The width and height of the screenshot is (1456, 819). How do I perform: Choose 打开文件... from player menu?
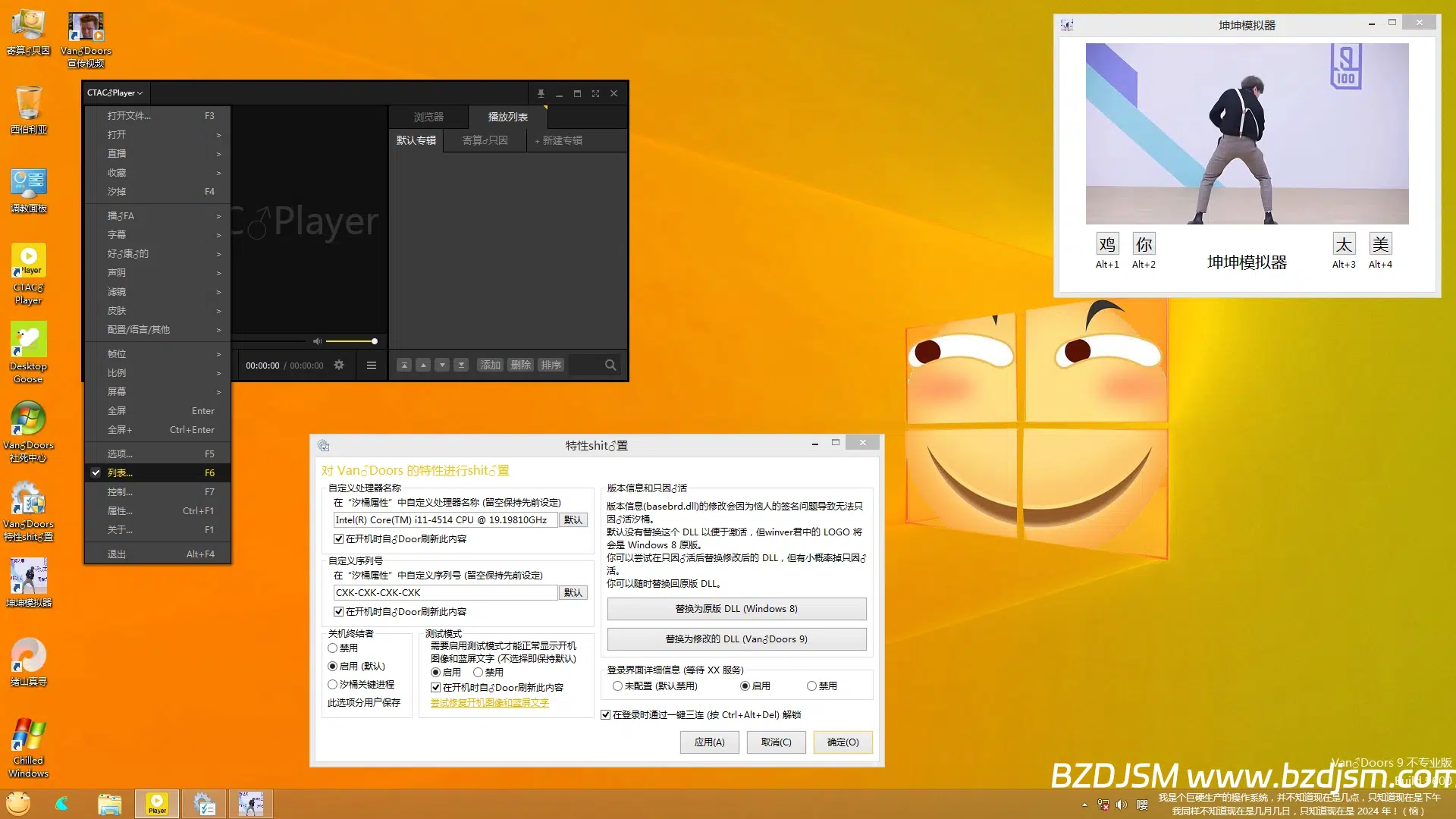(x=157, y=116)
